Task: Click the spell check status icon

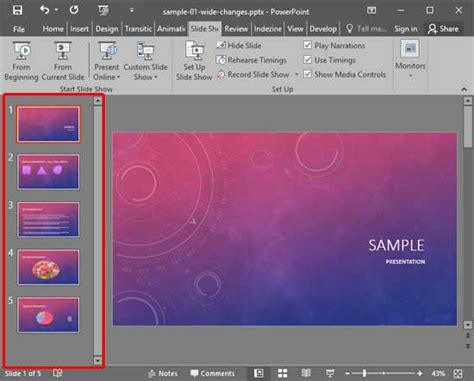Action: [x=57, y=373]
